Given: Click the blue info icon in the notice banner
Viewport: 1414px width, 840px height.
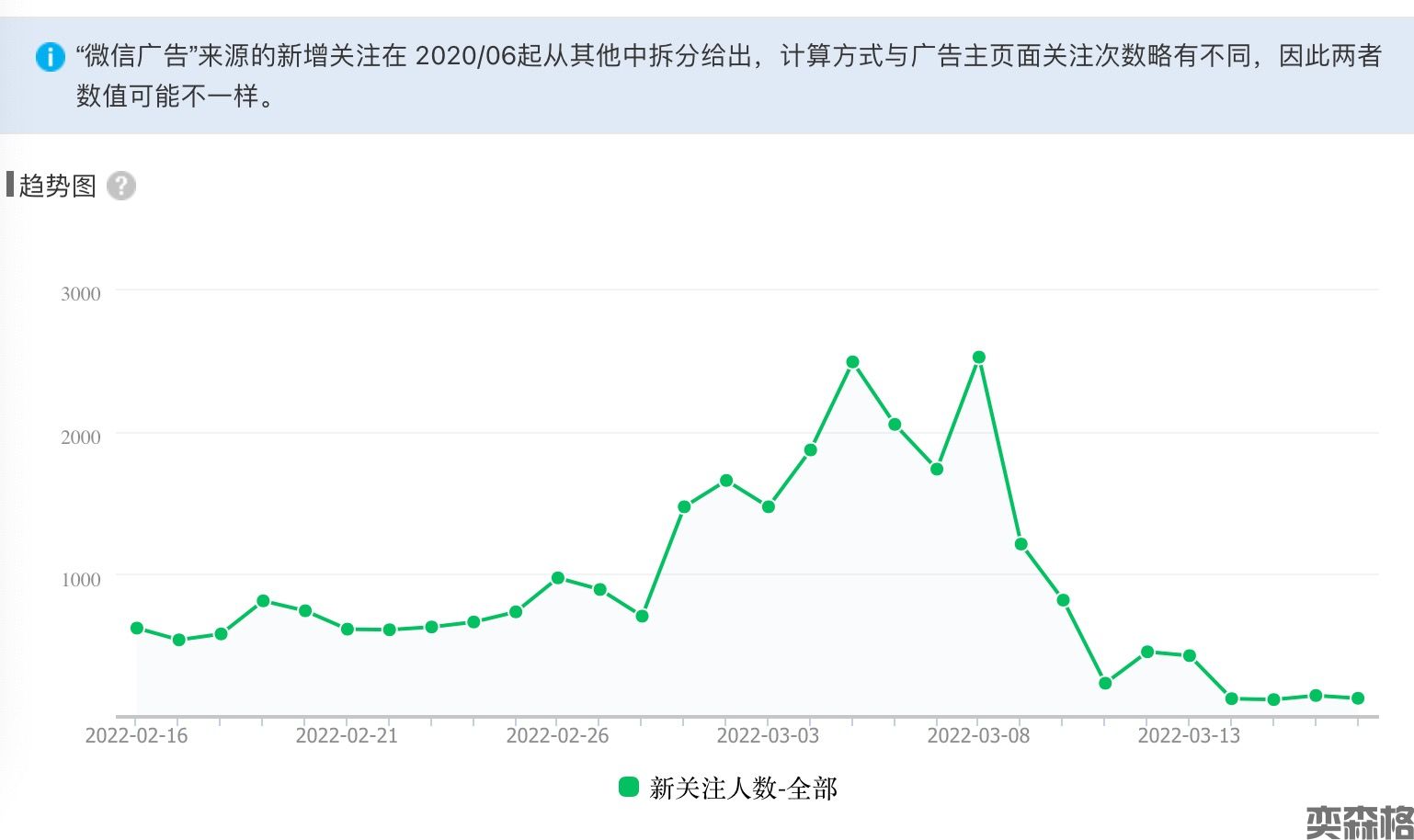Looking at the screenshot, I should 50,57.
